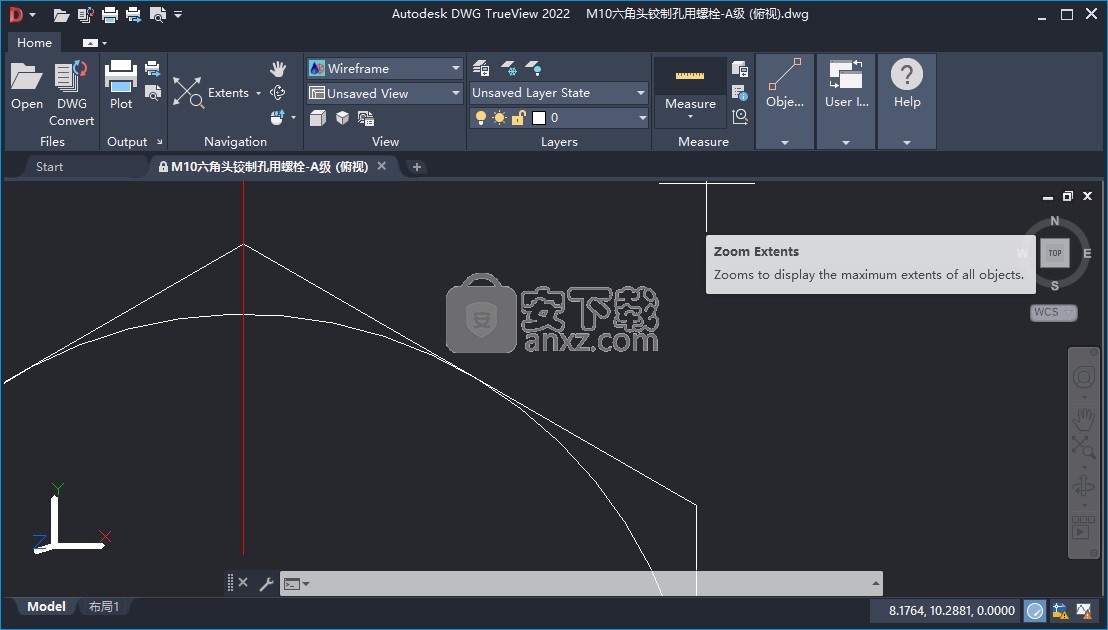Viewport: 1108px width, 630px height.
Task: Open Output panel dialog launcher arrow
Action: click(160, 142)
